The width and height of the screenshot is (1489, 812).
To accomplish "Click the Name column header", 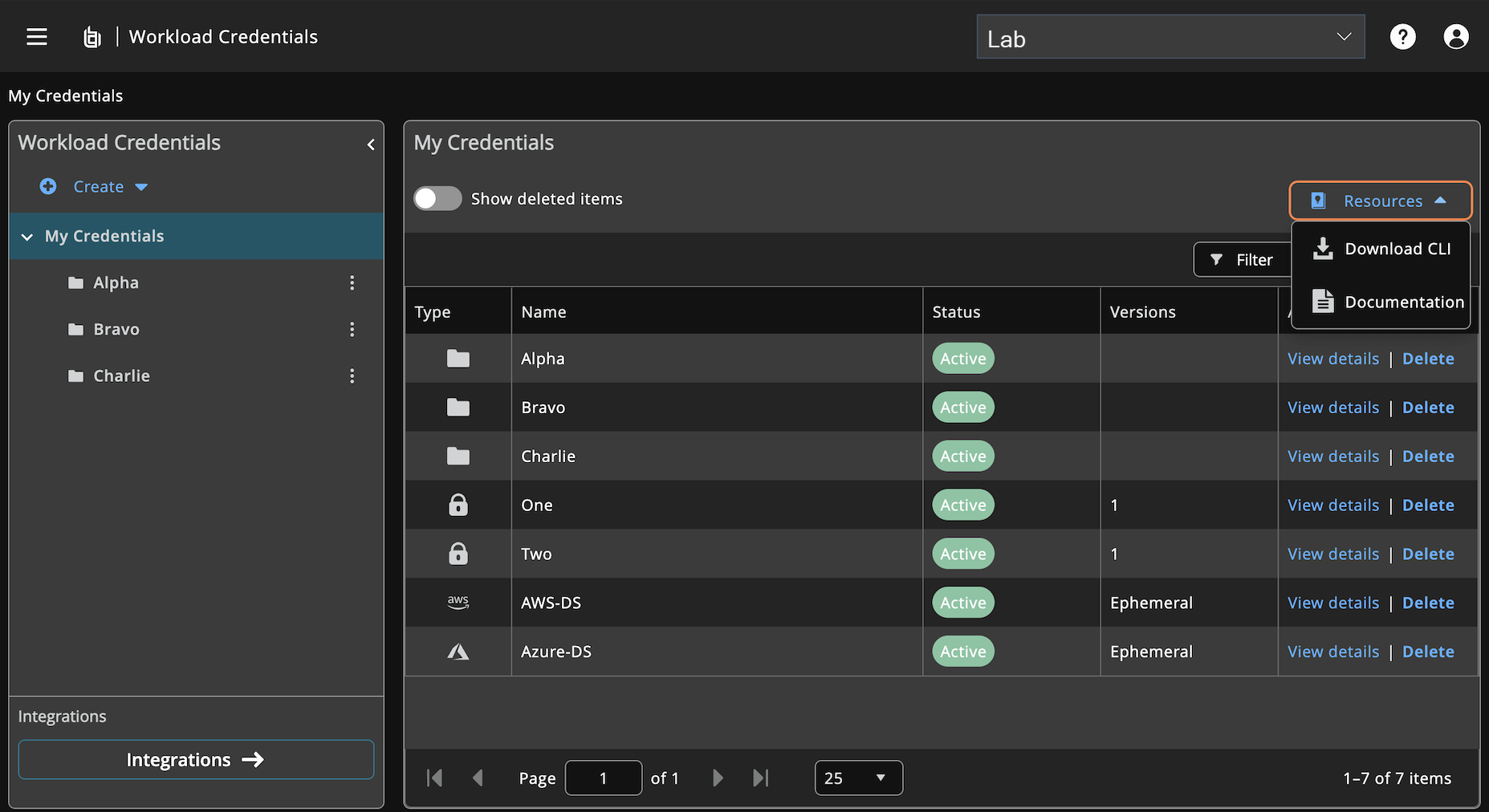I will point(717,311).
